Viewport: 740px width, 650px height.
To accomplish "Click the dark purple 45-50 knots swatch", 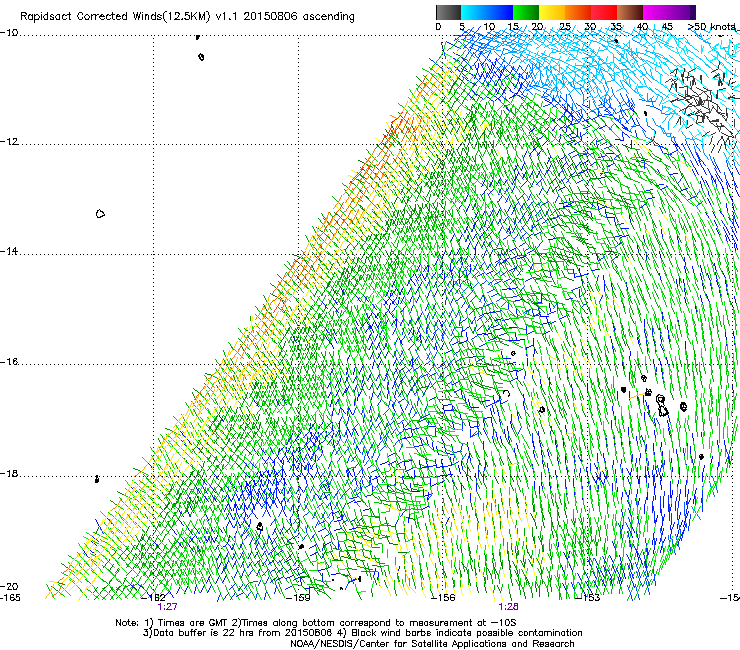I will point(682,12).
